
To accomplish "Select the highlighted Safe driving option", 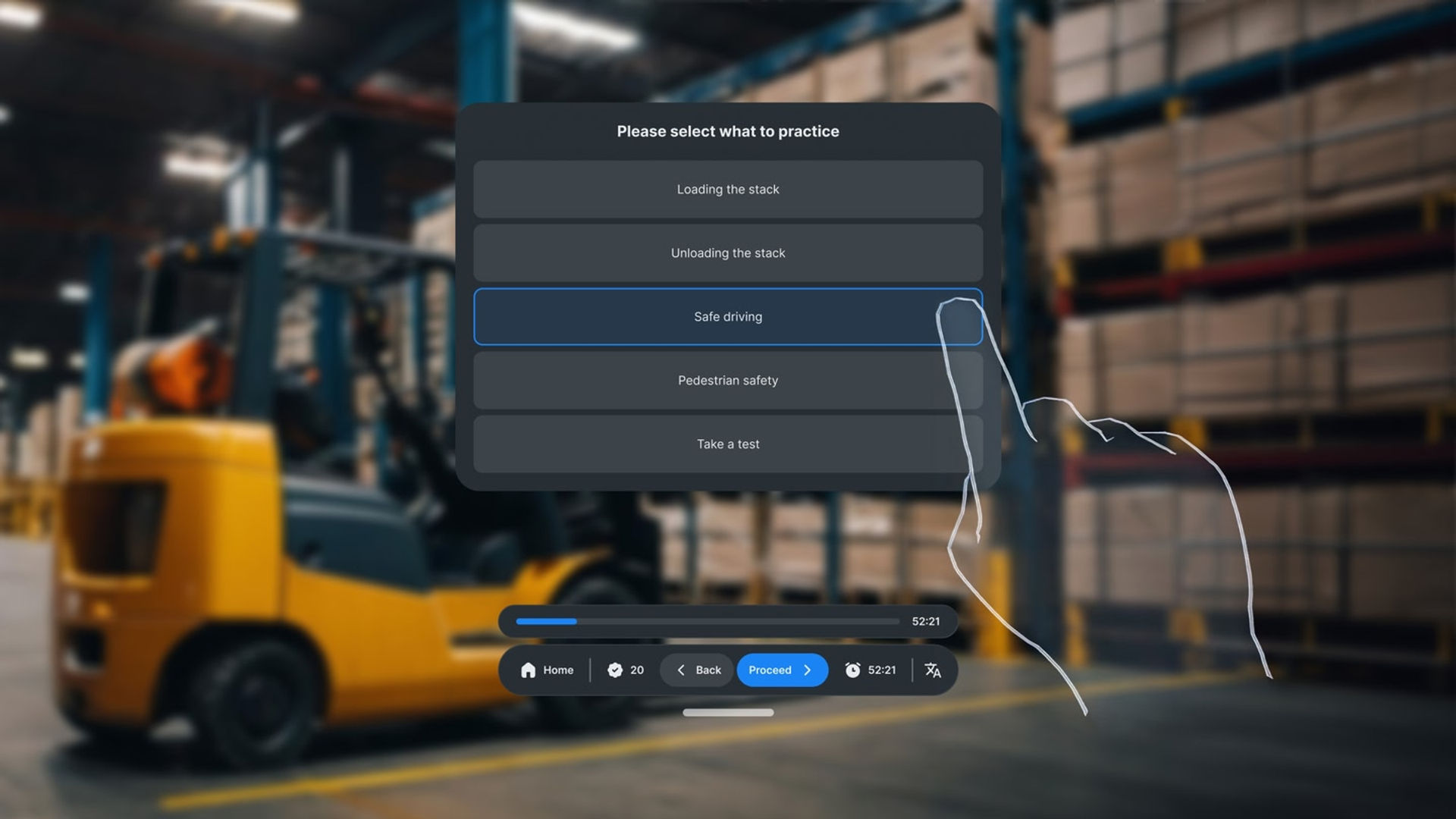I will pos(728,316).
